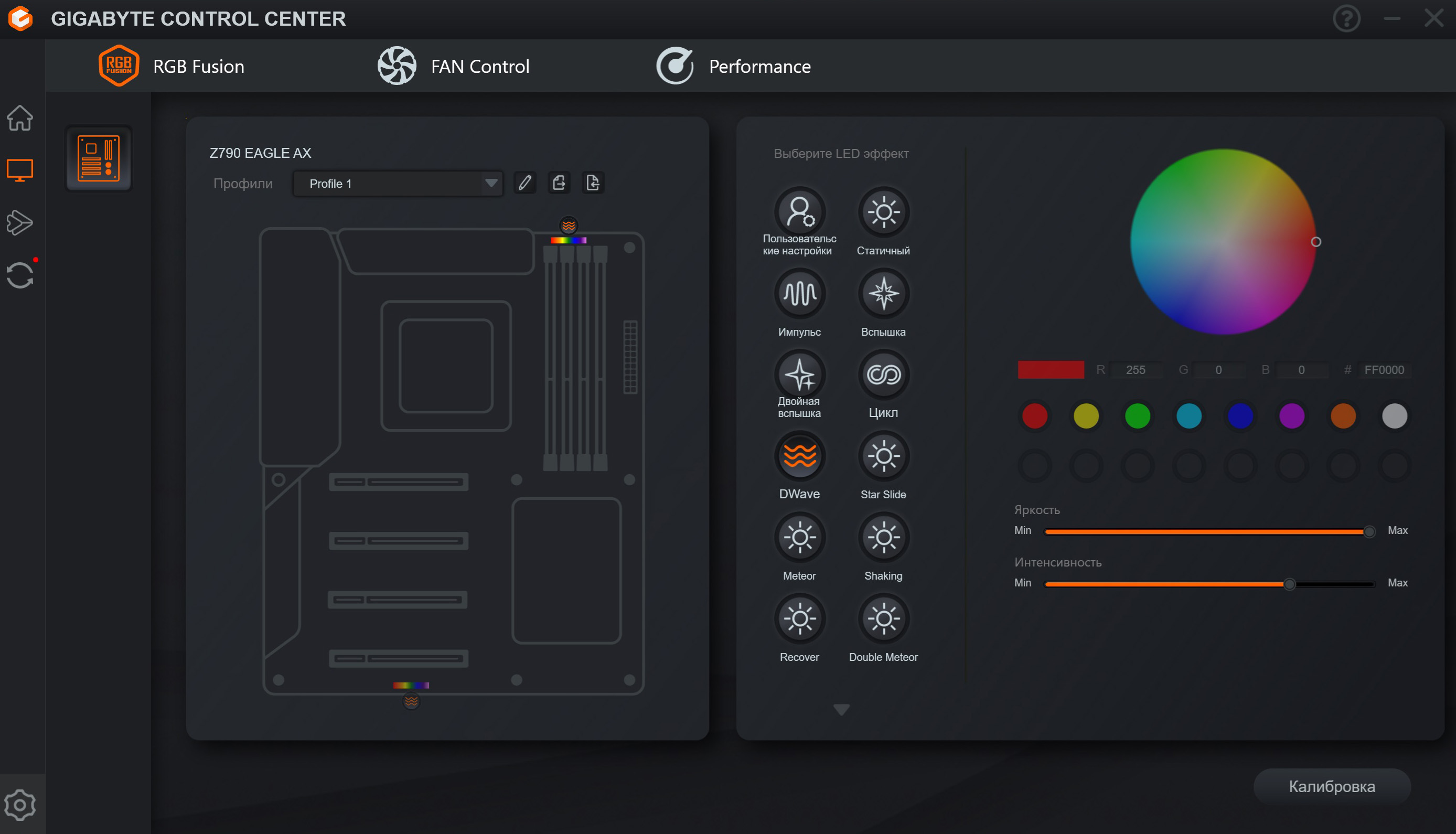
Task: Select the Цикл color cycle effect
Action: tap(883, 375)
